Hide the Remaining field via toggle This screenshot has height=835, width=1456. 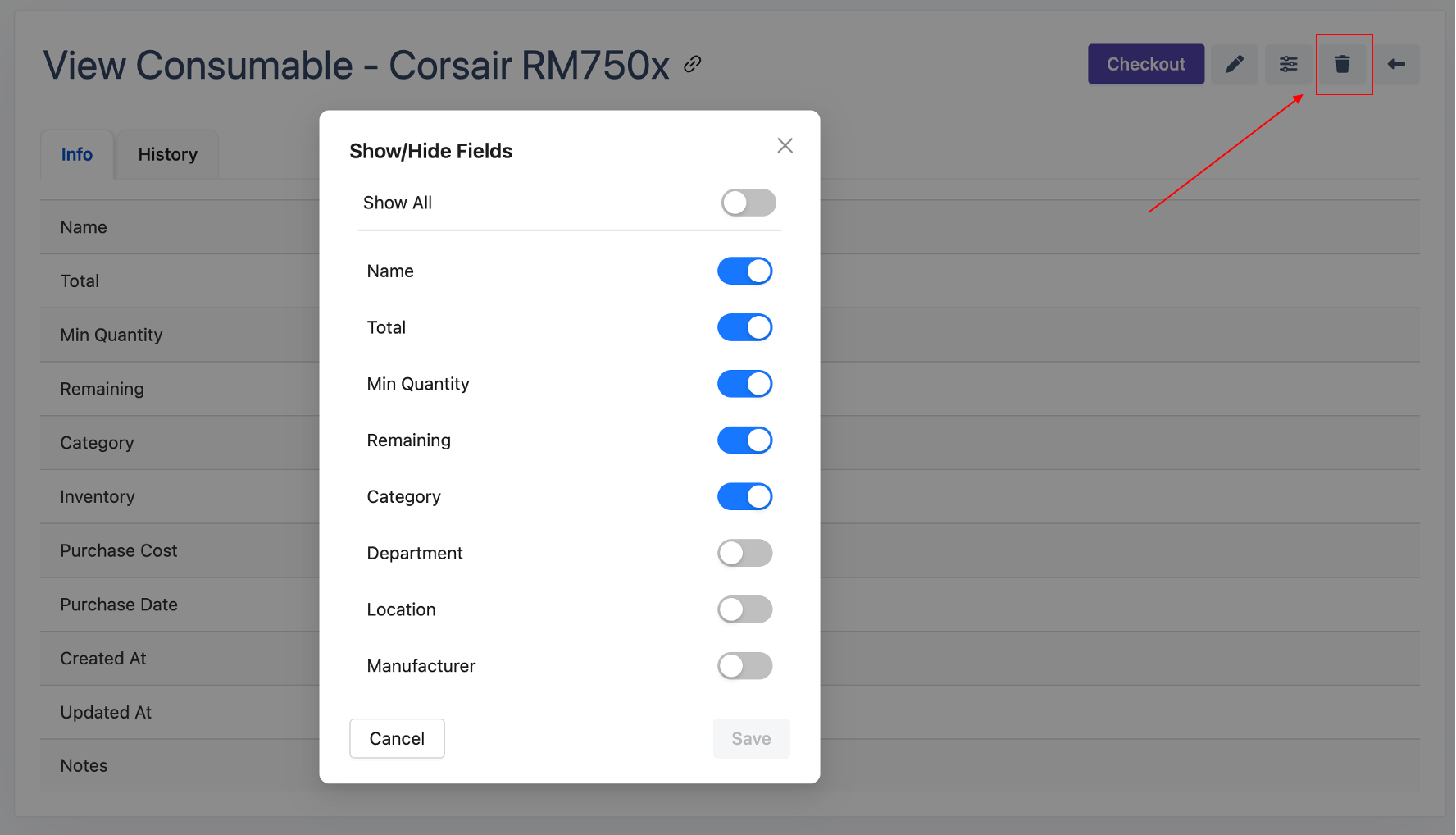pos(744,440)
